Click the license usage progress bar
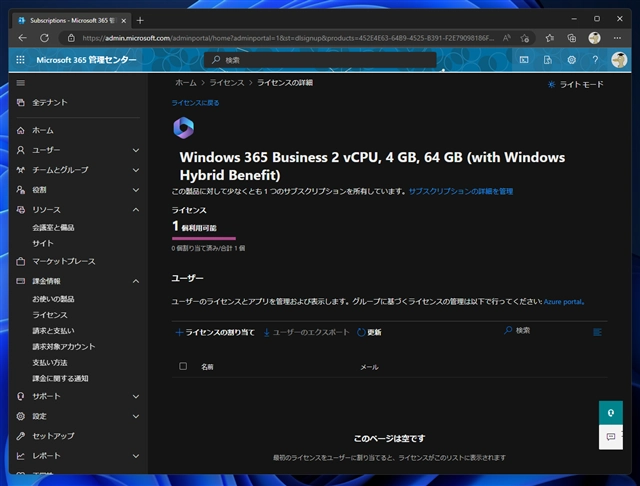The image size is (640, 486). (204, 238)
